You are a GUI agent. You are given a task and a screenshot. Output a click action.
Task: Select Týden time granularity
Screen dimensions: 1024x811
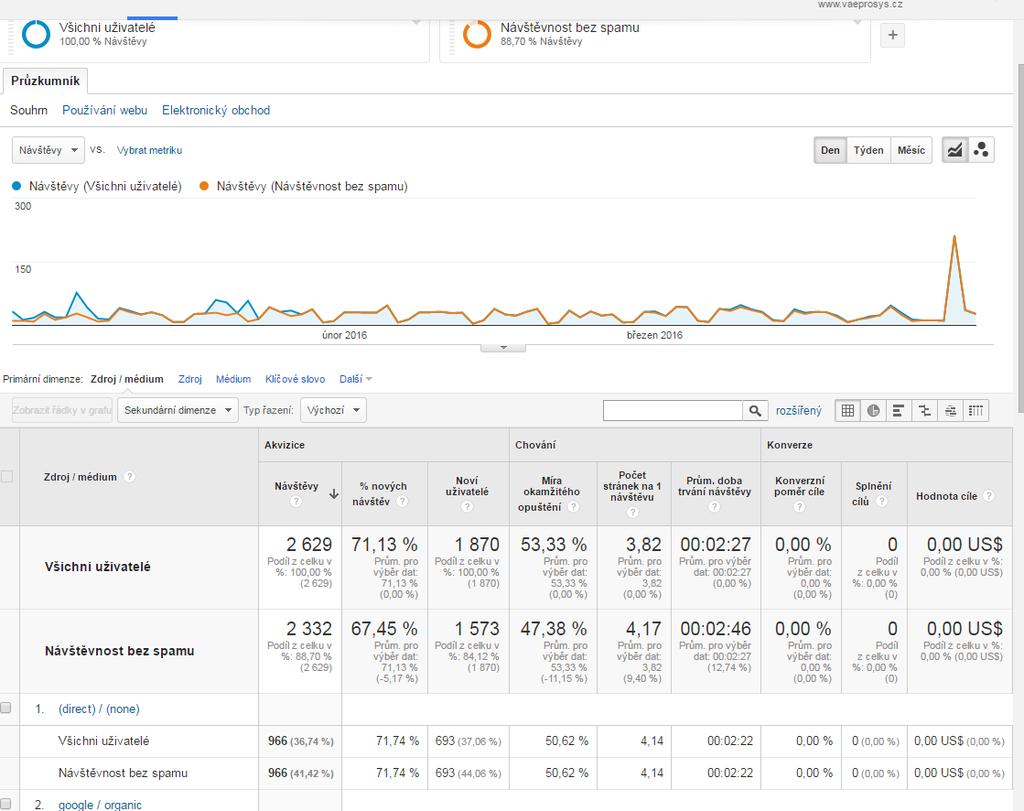click(x=868, y=150)
